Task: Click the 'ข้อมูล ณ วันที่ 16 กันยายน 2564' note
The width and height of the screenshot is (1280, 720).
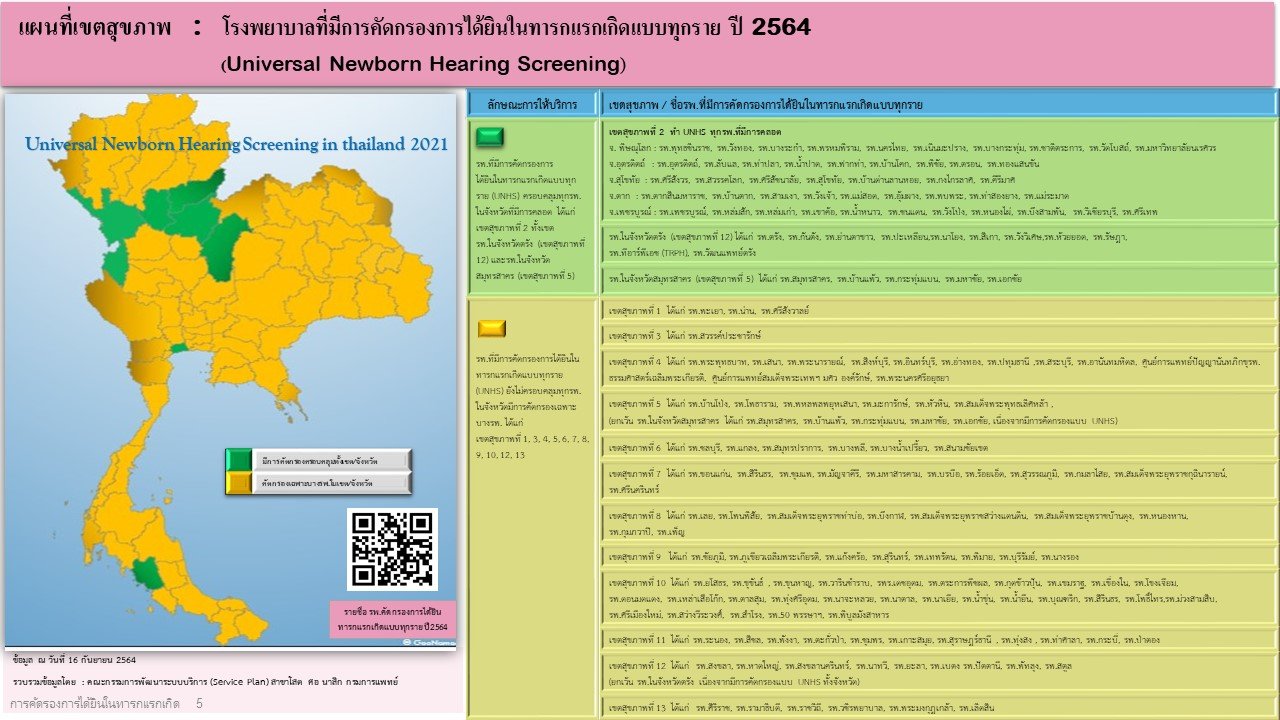Action: pos(76,660)
